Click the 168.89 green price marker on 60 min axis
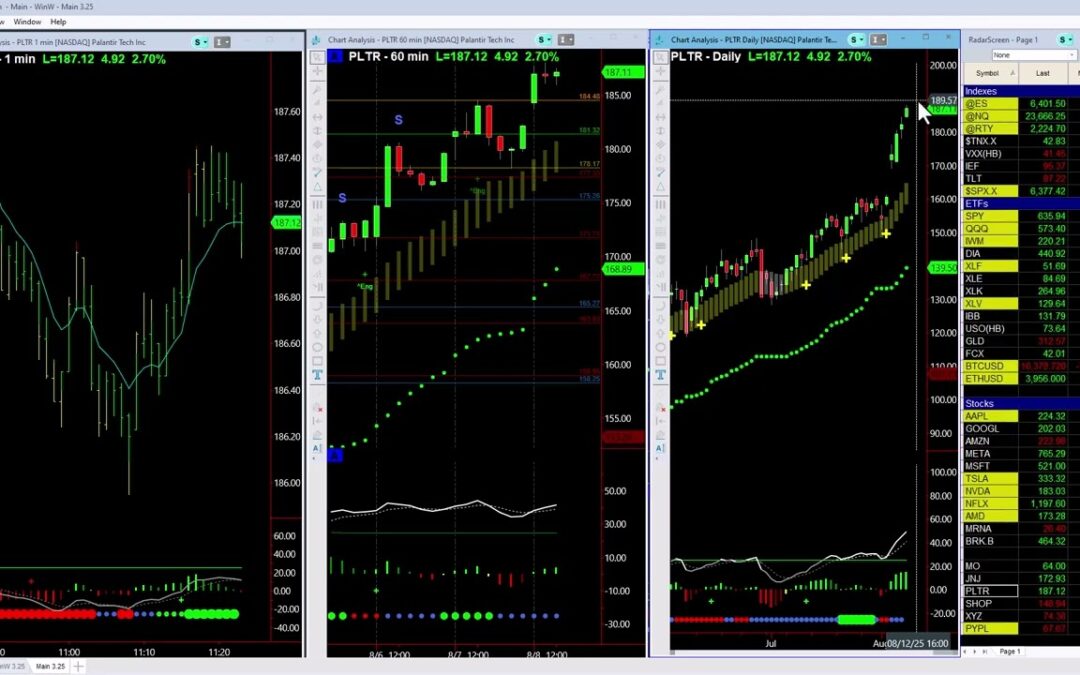The width and height of the screenshot is (1080, 675). (623, 269)
